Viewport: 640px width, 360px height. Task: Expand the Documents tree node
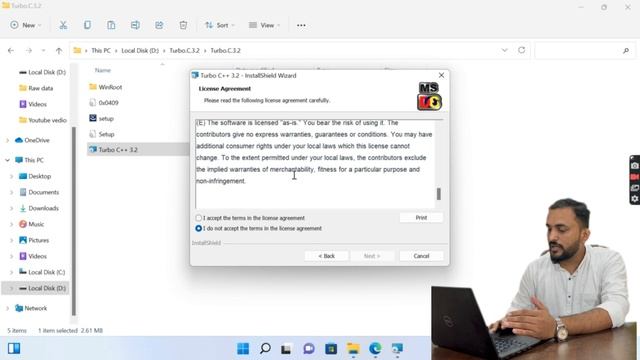click(11, 192)
